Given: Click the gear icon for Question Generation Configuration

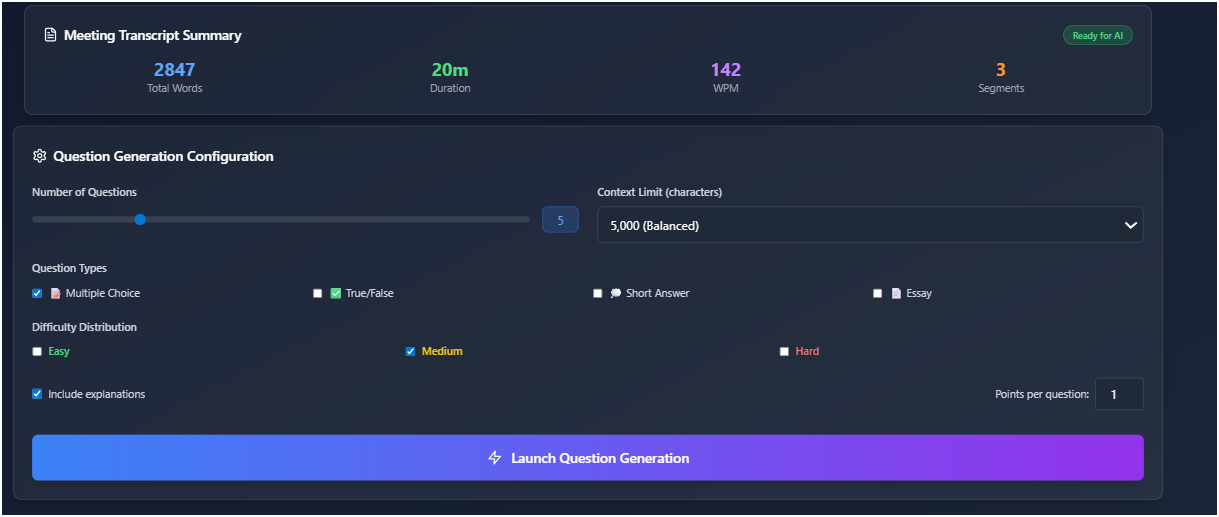Looking at the screenshot, I should [40, 156].
